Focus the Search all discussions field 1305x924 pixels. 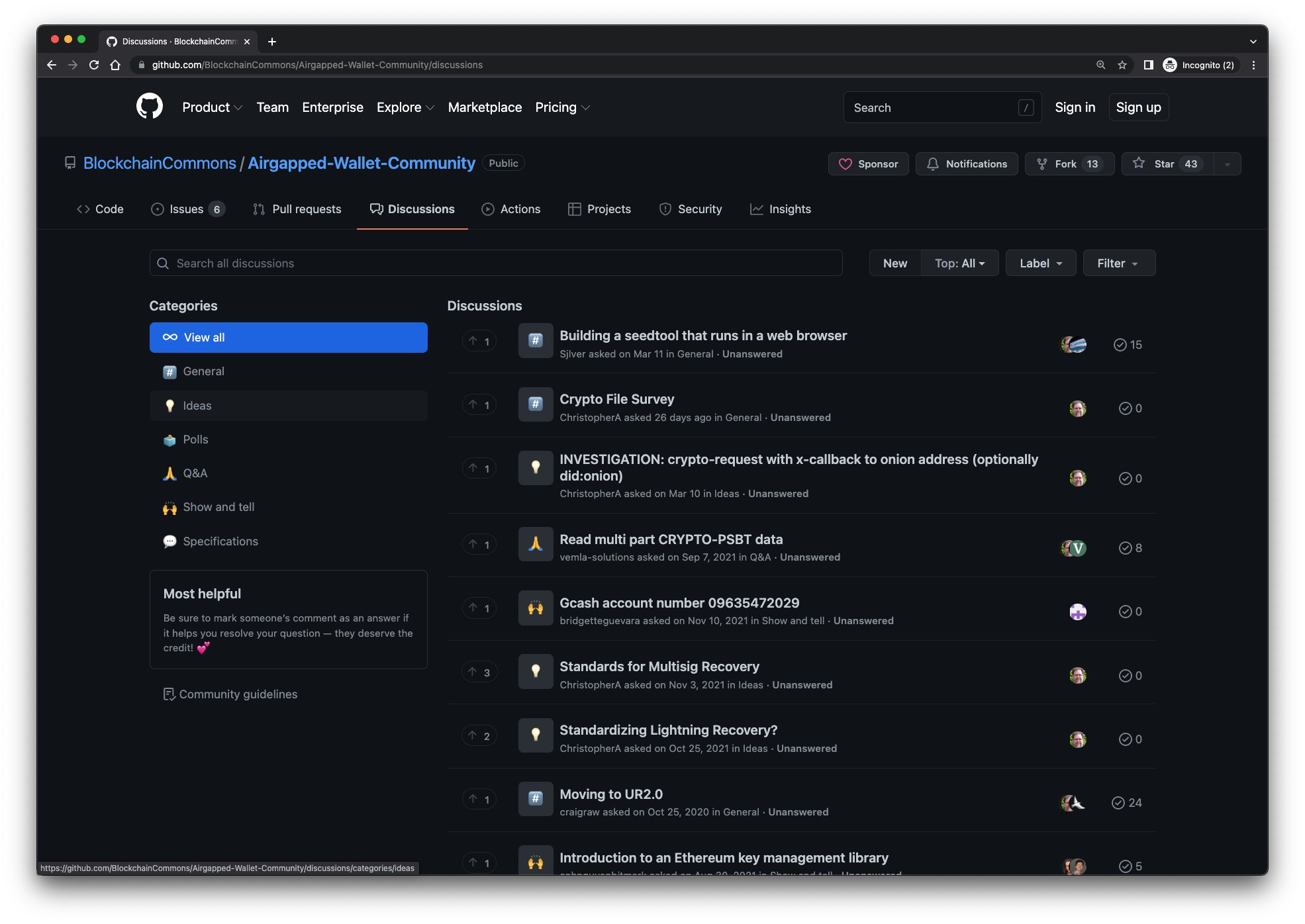[x=495, y=263]
